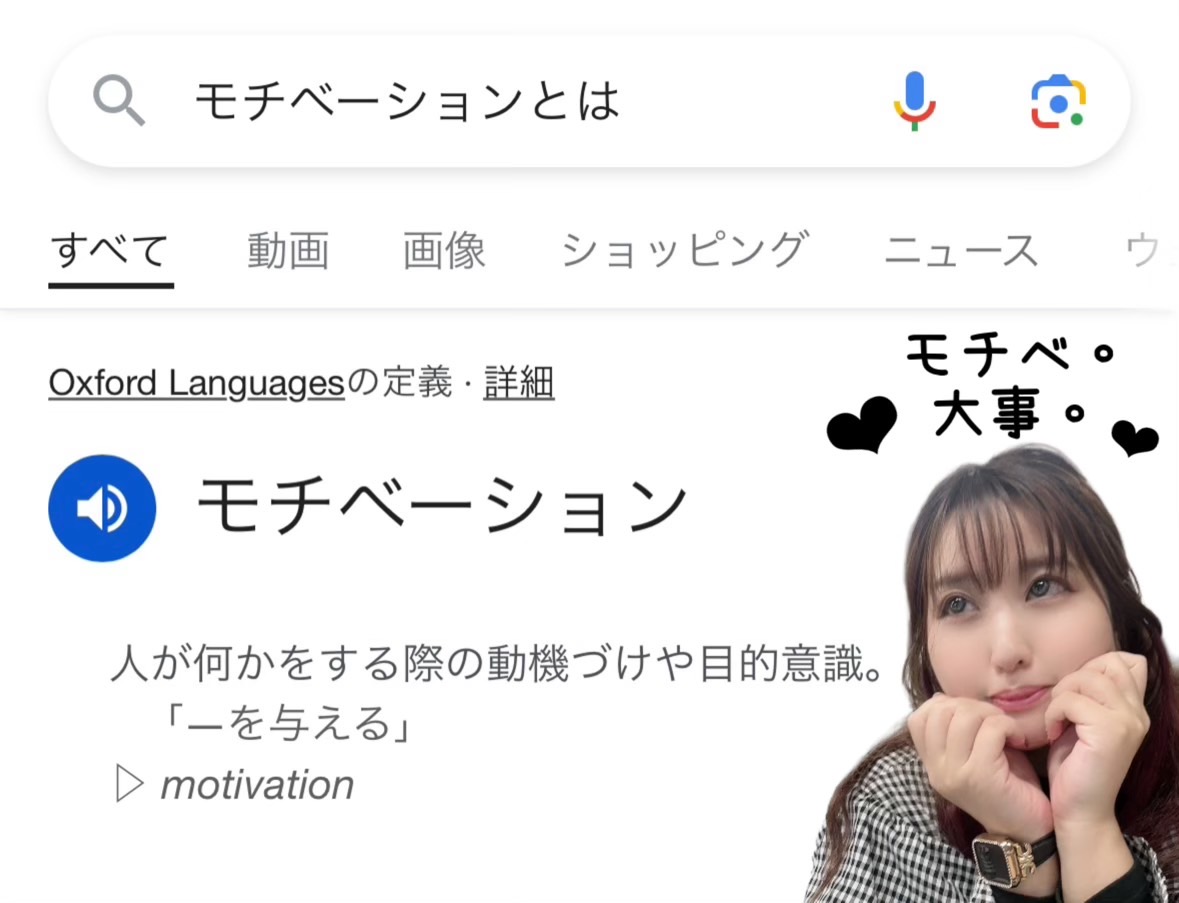Expand the motivation word origin triangle

(129, 784)
